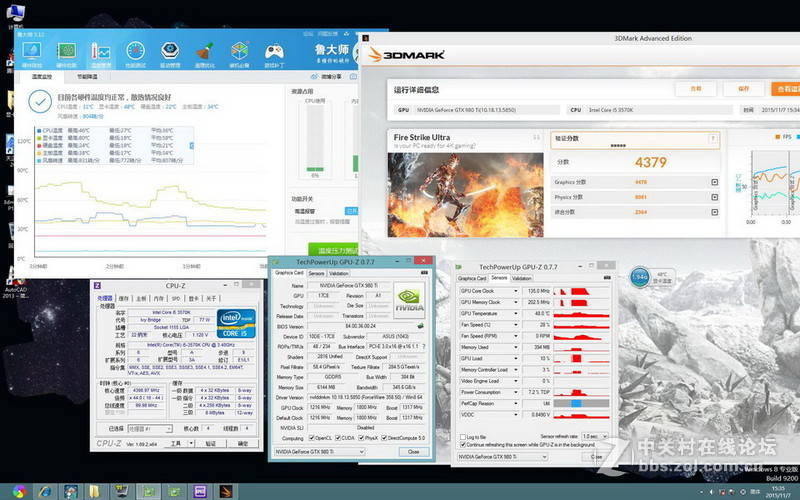800x500 pixels.
Task: Switch to the 节能降温 tab in 鲁大师
Action: point(87,77)
